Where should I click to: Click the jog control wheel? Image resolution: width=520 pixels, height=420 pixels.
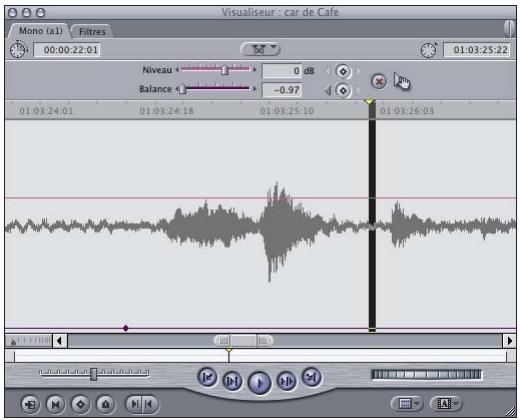pos(426,375)
